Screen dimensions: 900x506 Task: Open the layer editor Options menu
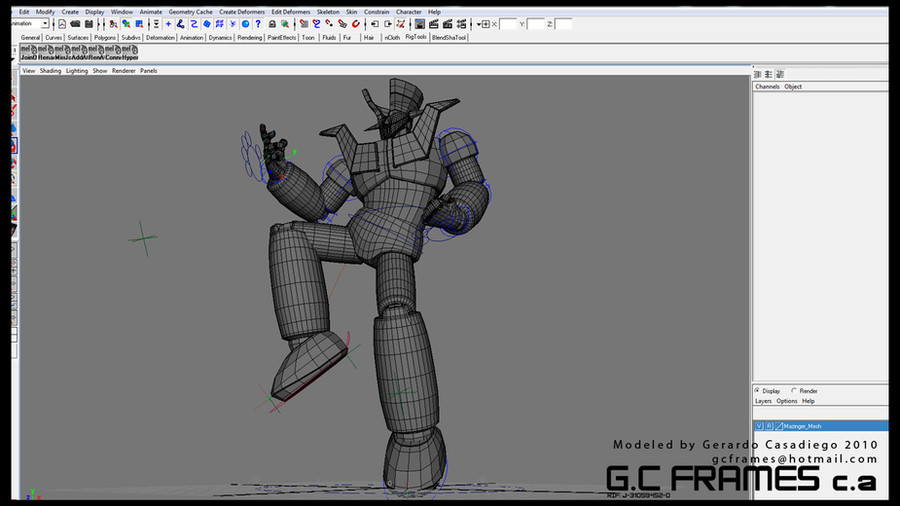786,401
